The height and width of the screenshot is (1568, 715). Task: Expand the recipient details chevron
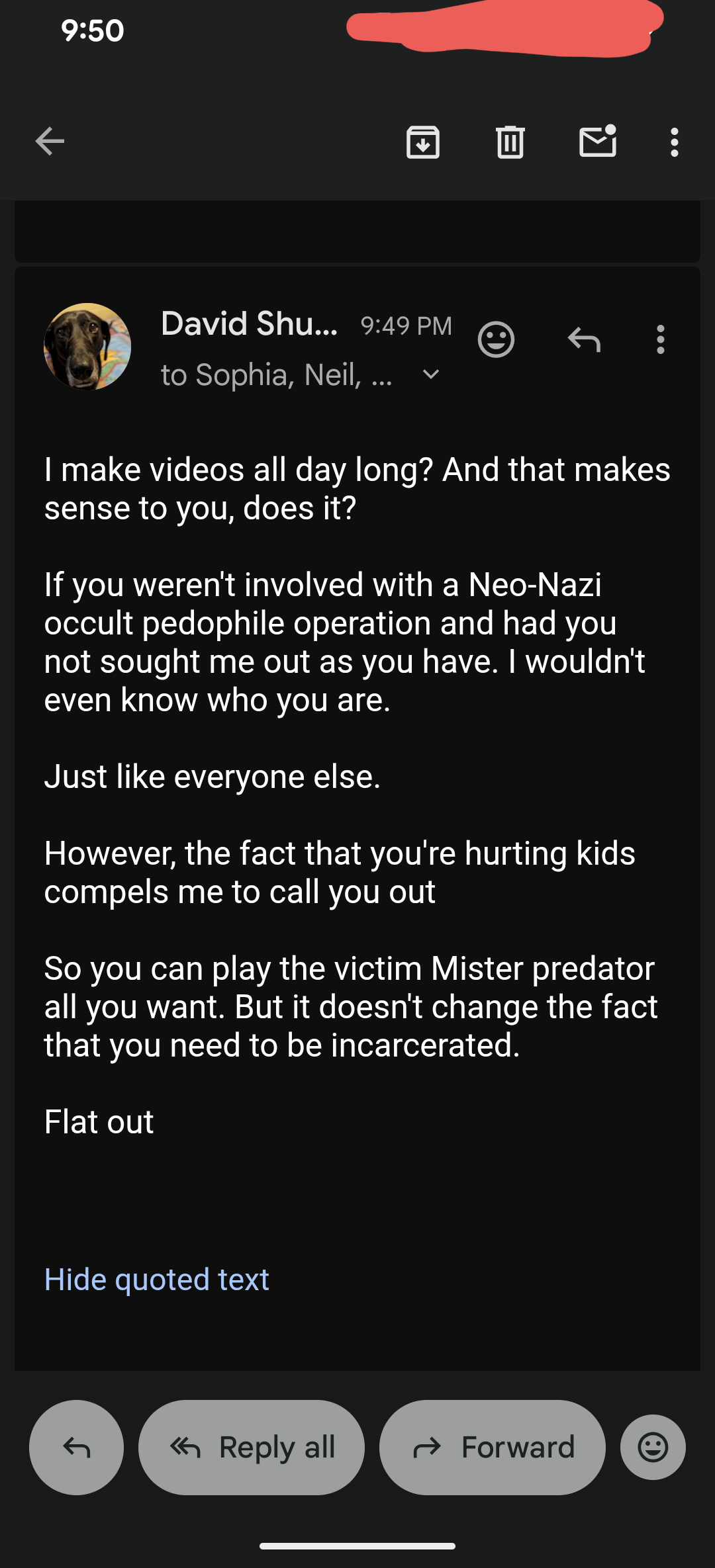pyautogui.click(x=431, y=374)
